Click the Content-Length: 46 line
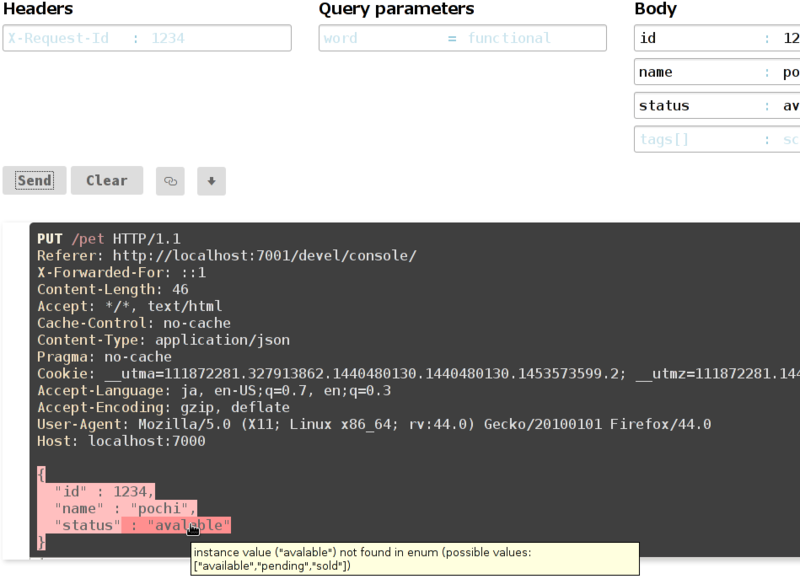This screenshot has width=800, height=579. click(113, 289)
